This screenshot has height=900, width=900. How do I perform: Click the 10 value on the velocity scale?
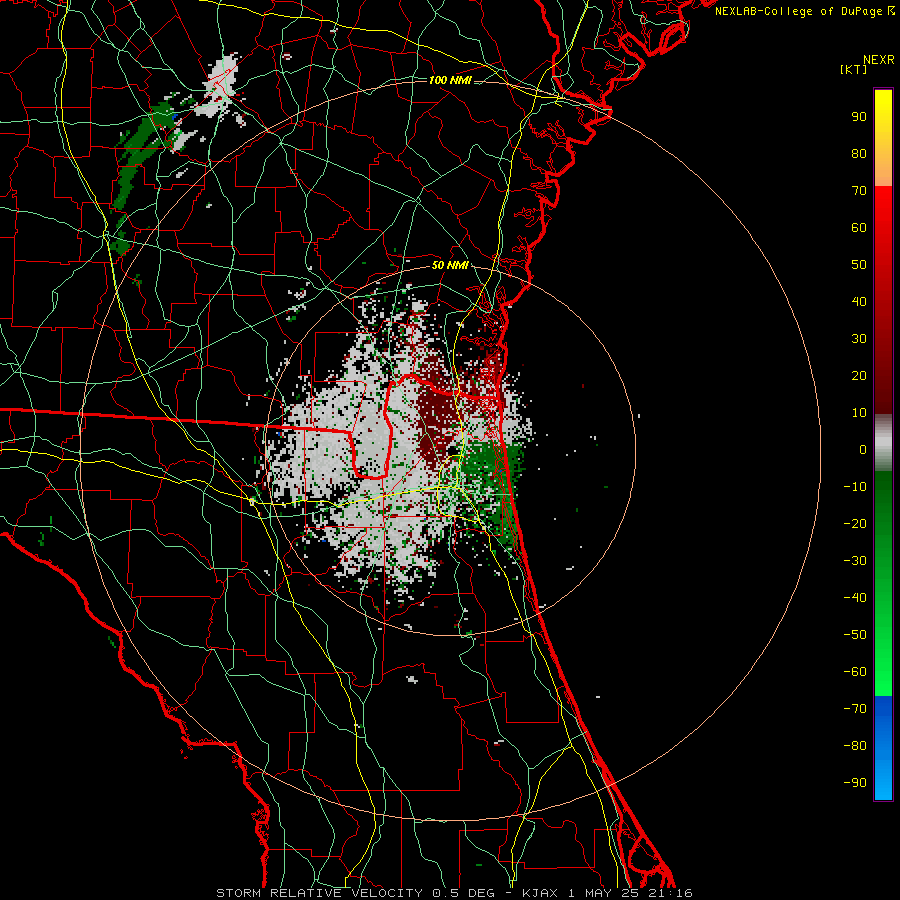(x=859, y=413)
